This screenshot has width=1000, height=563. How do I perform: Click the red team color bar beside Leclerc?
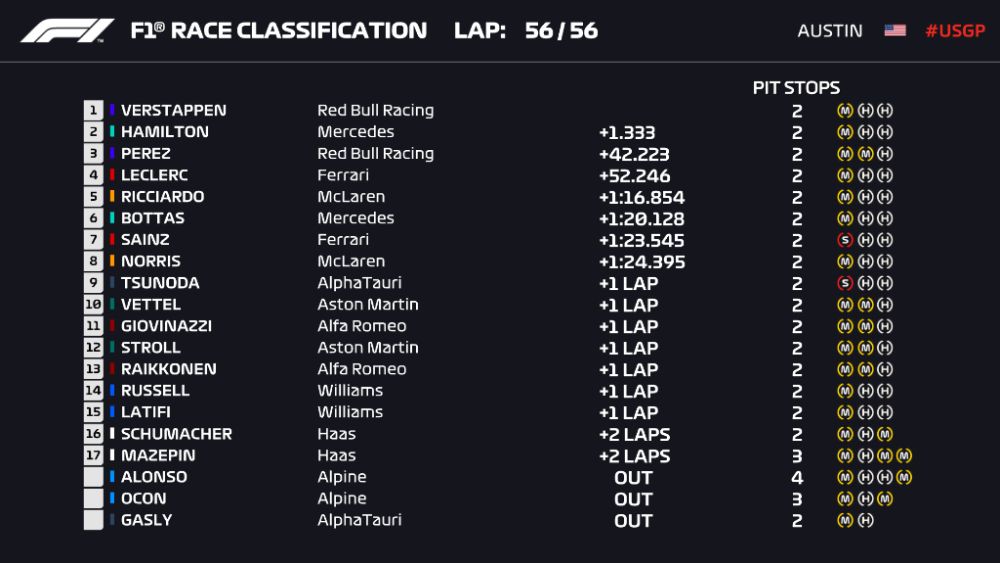click(x=113, y=175)
